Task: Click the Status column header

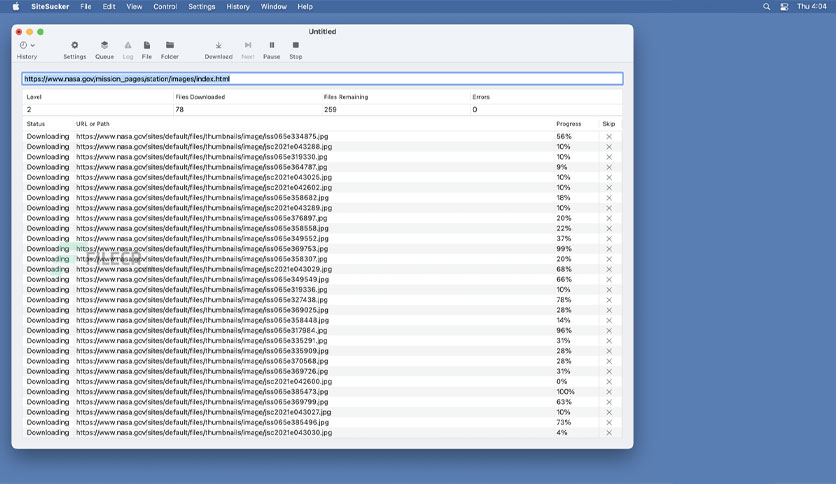Action: click(36, 124)
